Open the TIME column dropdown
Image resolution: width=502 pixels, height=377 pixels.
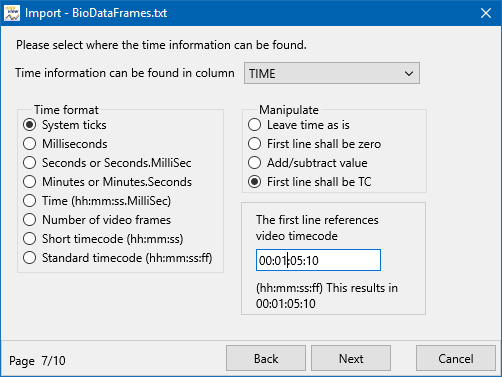tap(332, 73)
